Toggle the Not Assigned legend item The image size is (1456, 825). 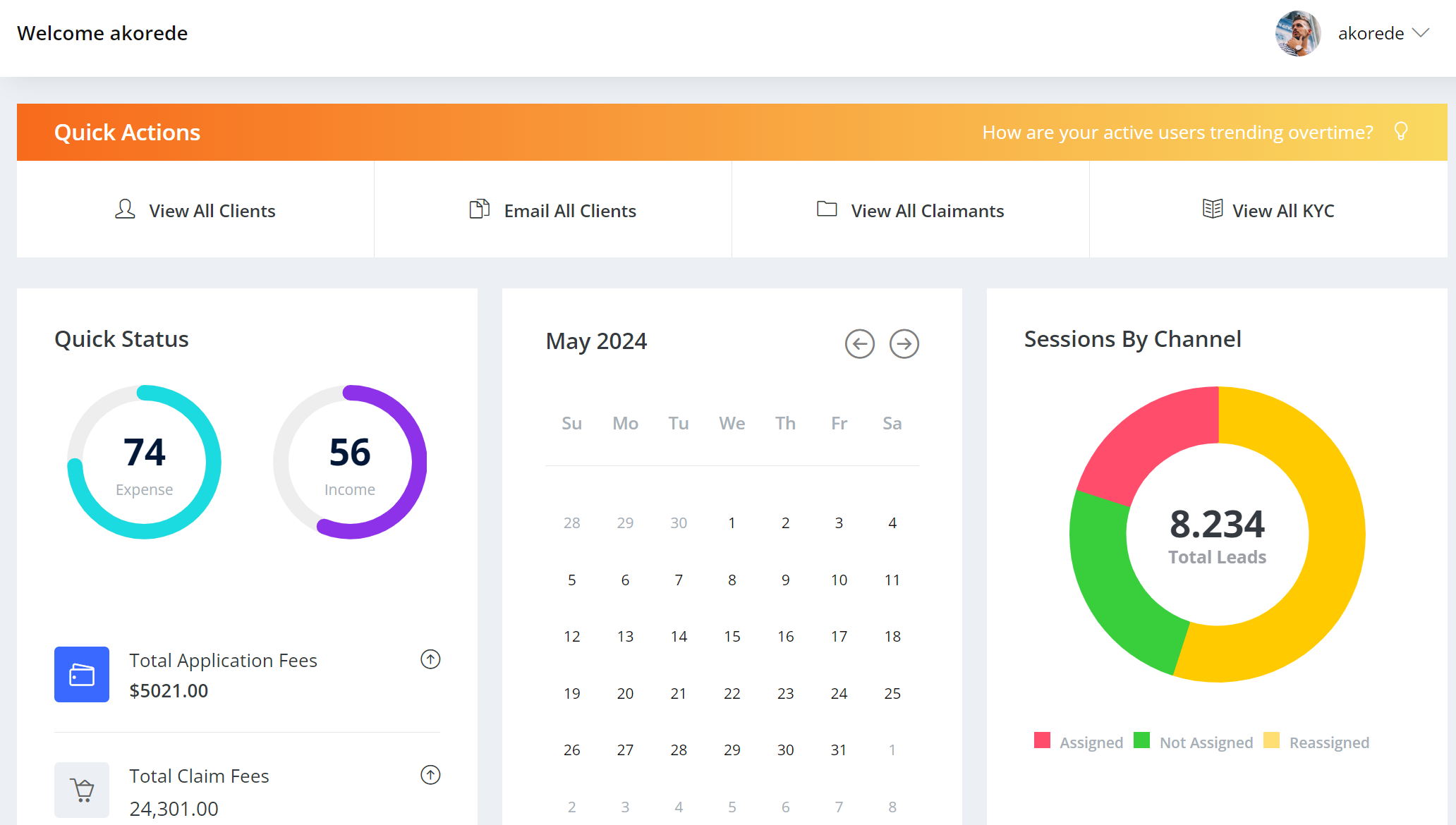pos(1206,742)
